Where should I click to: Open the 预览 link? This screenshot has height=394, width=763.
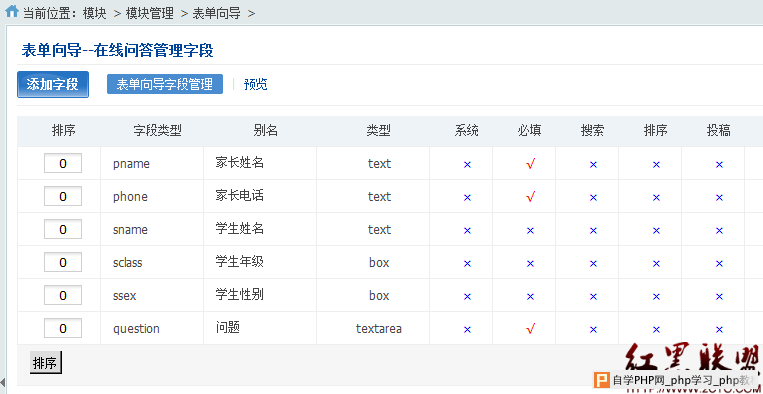coord(255,85)
